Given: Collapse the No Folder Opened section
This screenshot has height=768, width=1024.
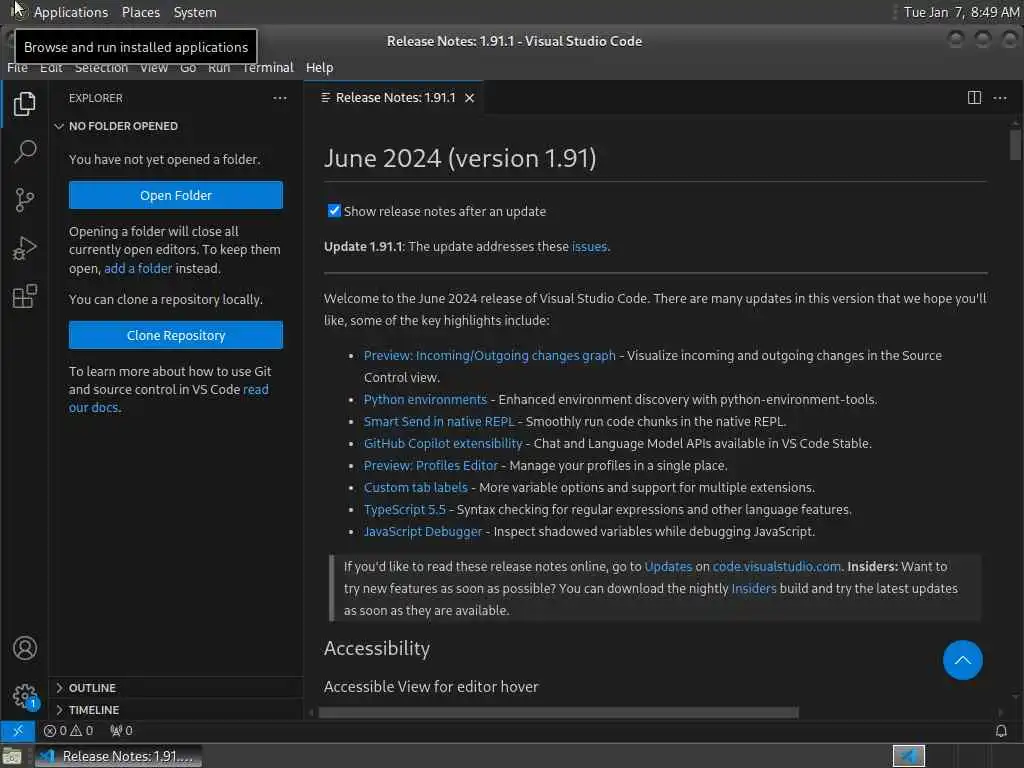Looking at the screenshot, I should pyautogui.click(x=175, y=126).
